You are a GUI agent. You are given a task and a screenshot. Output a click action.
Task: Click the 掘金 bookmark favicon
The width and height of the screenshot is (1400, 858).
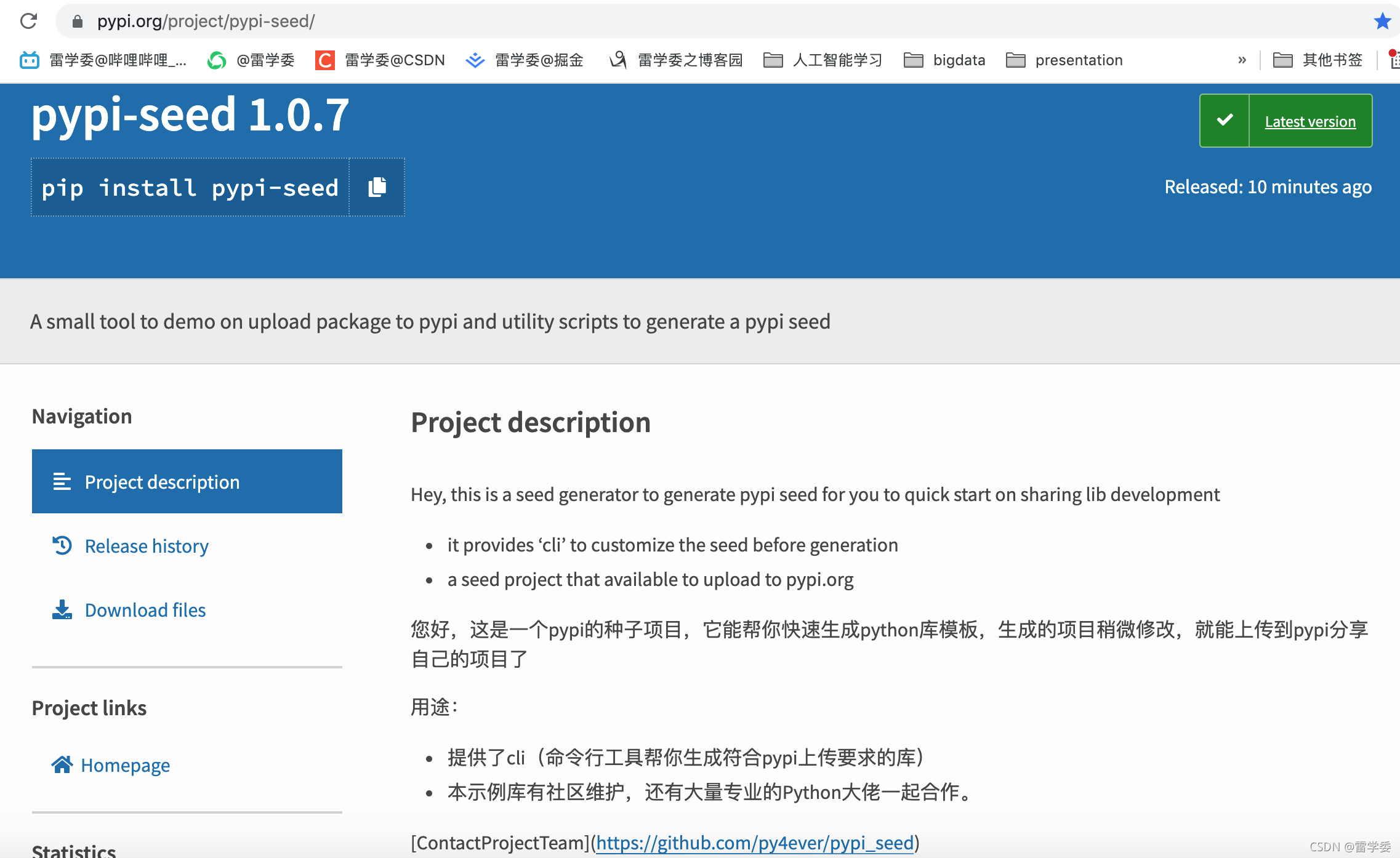tap(475, 60)
